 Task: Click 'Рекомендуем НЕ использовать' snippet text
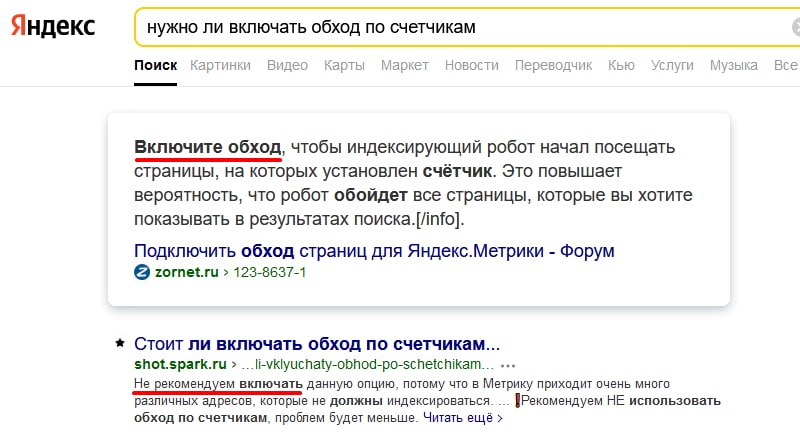[x=620, y=401]
